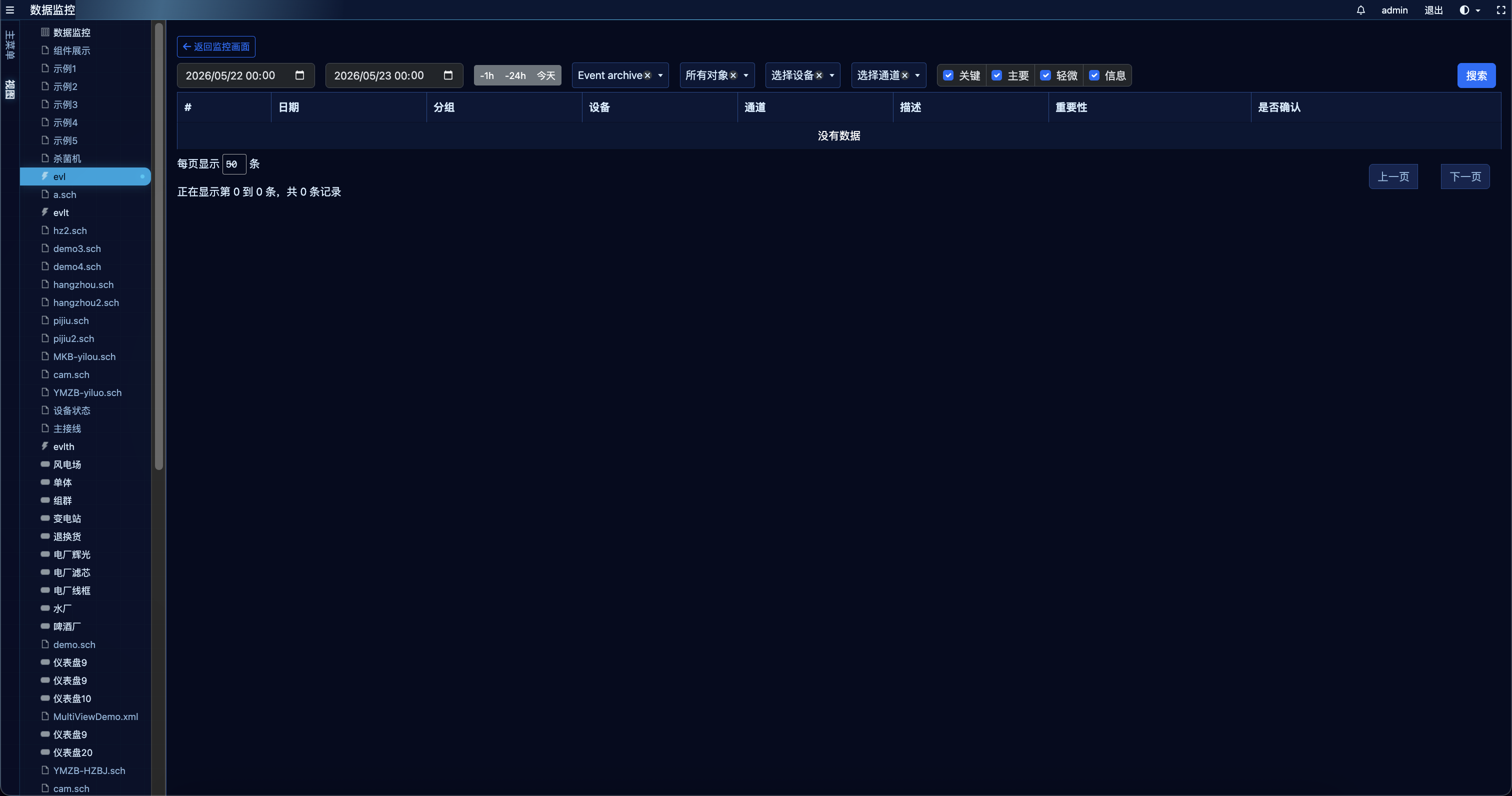Click the 退出 logout link
The image size is (1512, 796).
[1433, 10]
